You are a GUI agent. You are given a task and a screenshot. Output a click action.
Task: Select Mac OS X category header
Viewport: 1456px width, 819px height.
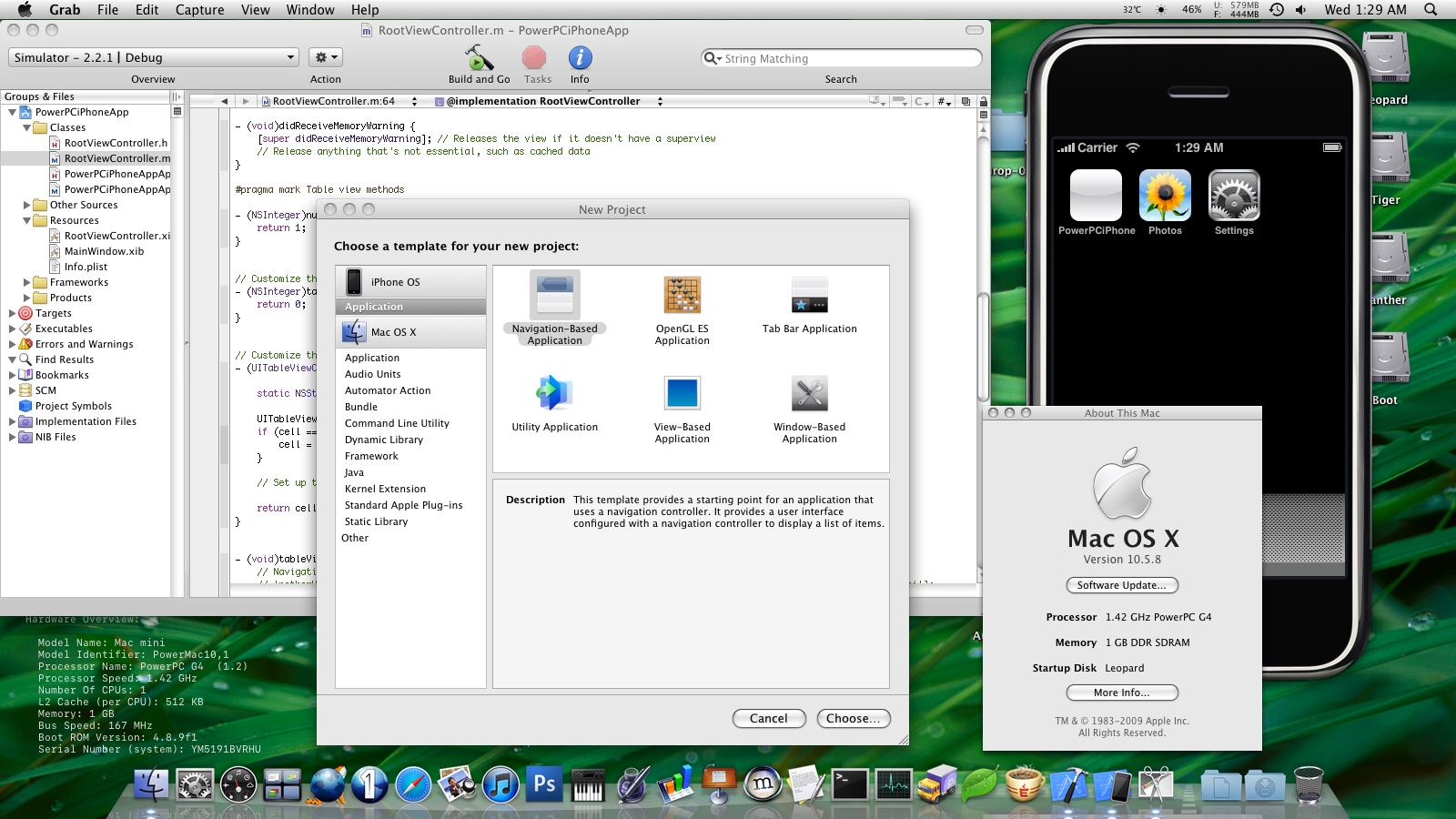point(410,332)
